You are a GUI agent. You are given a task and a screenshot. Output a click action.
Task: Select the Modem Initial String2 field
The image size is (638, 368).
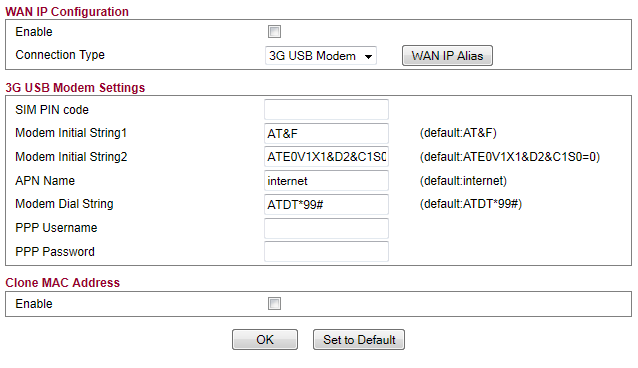(x=326, y=157)
